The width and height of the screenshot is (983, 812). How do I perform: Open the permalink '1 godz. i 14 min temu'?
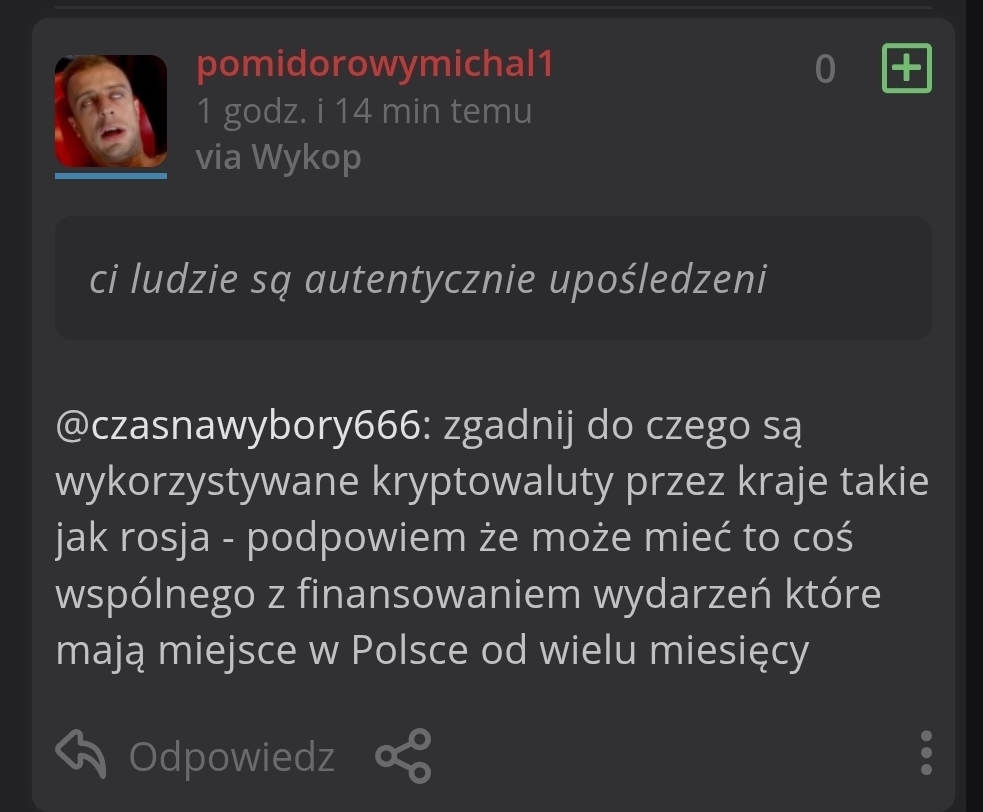(x=364, y=111)
